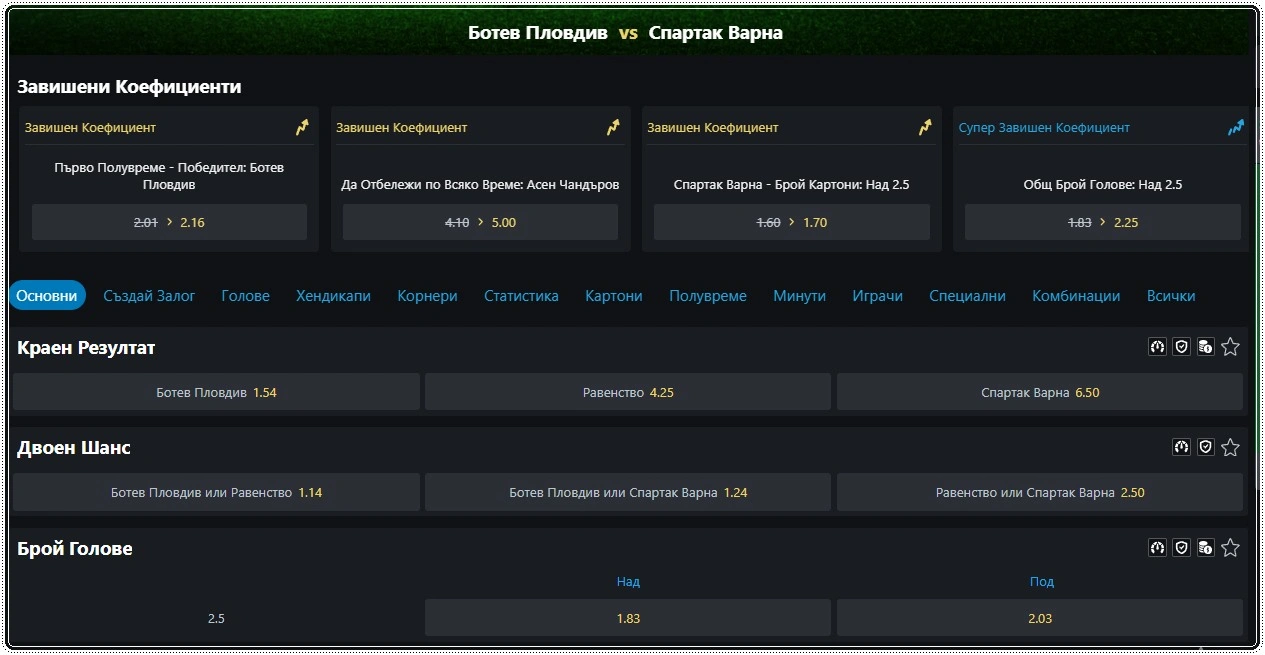Click the Под column header

pyautogui.click(x=1041, y=581)
